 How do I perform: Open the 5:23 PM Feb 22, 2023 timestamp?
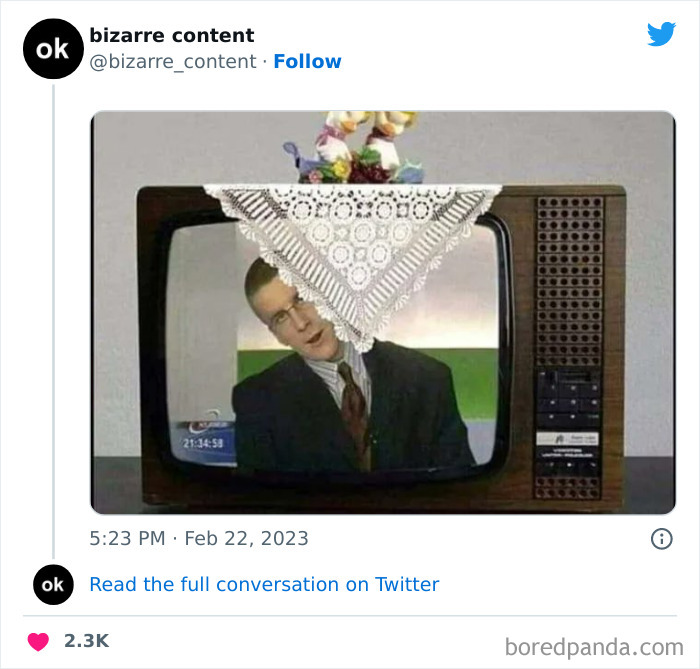click(199, 538)
